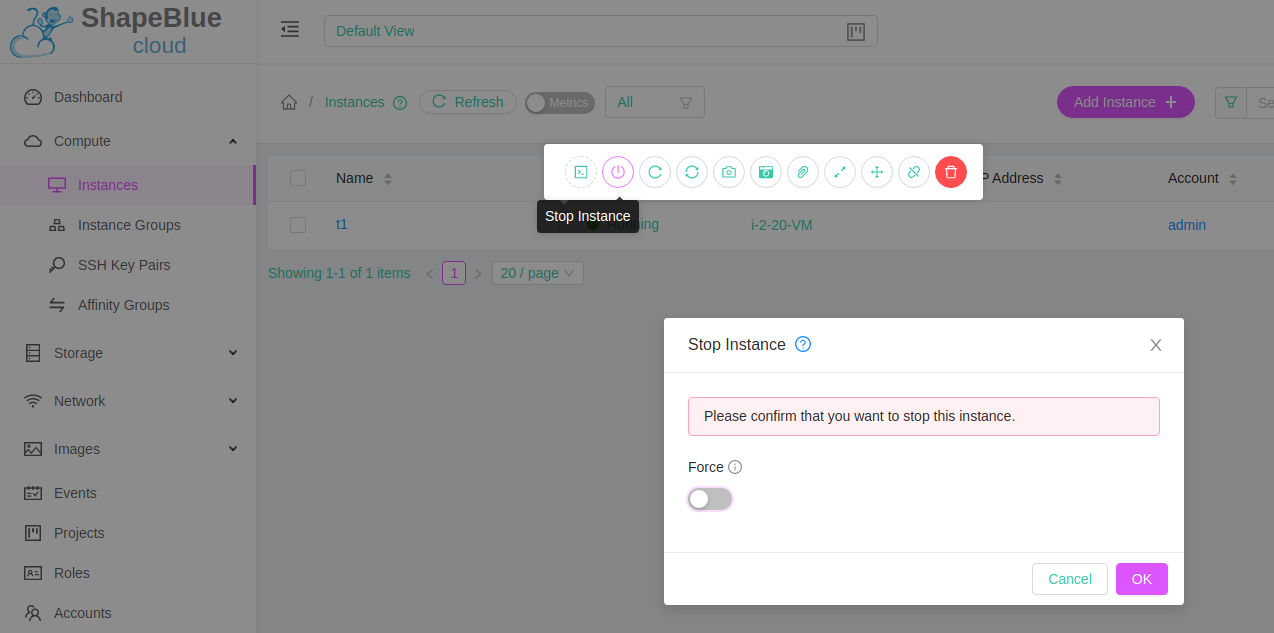The width and height of the screenshot is (1274, 633).
Task: Click the i-2-20-VM internal name cell
Action: [781, 225]
